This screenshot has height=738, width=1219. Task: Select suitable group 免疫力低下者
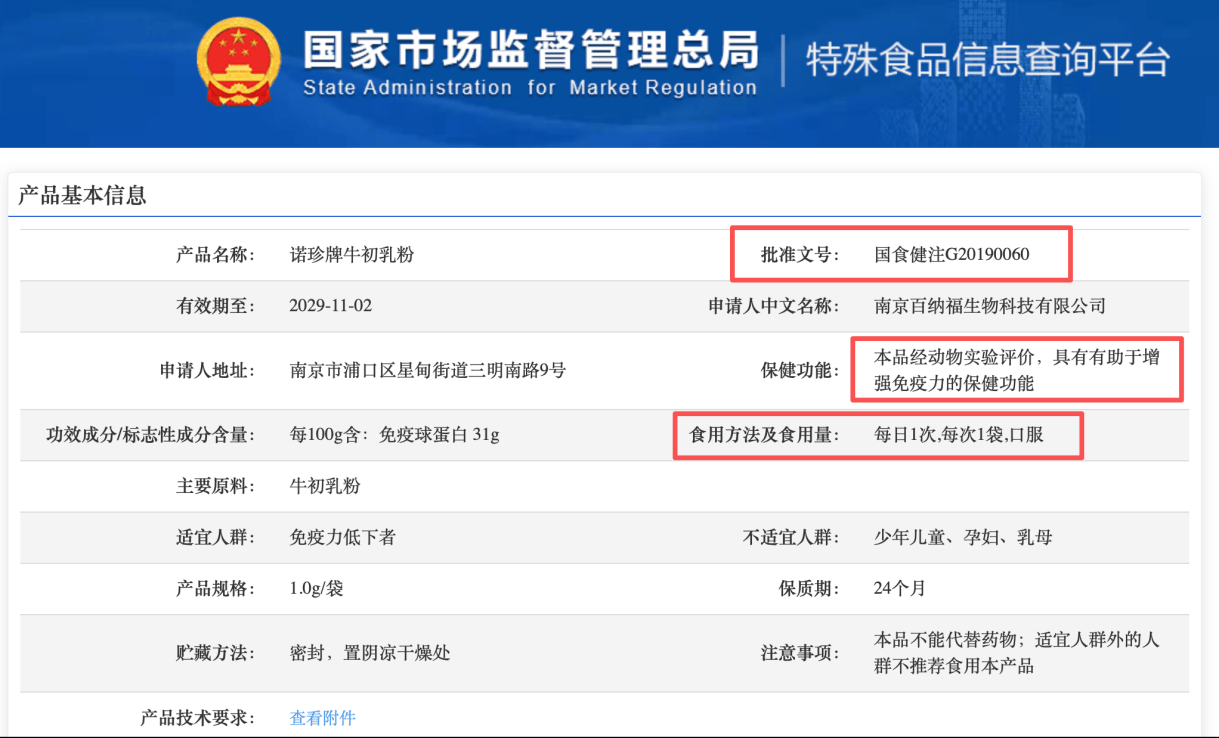342,537
